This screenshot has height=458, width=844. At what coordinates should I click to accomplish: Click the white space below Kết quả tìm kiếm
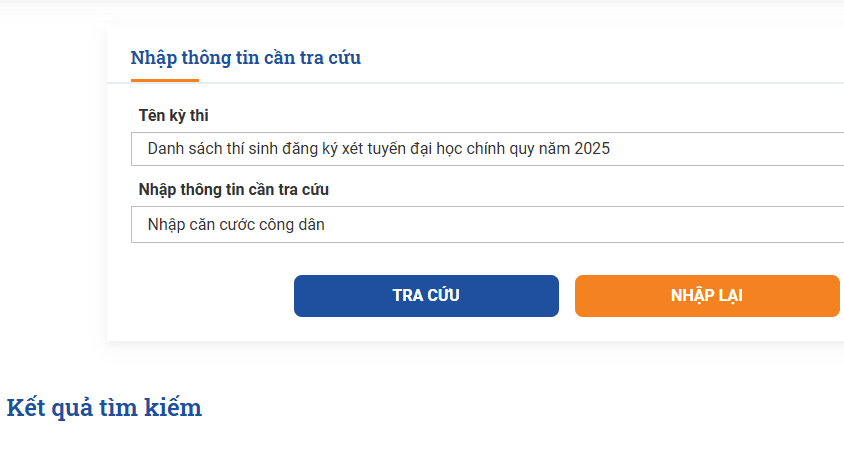point(323,441)
